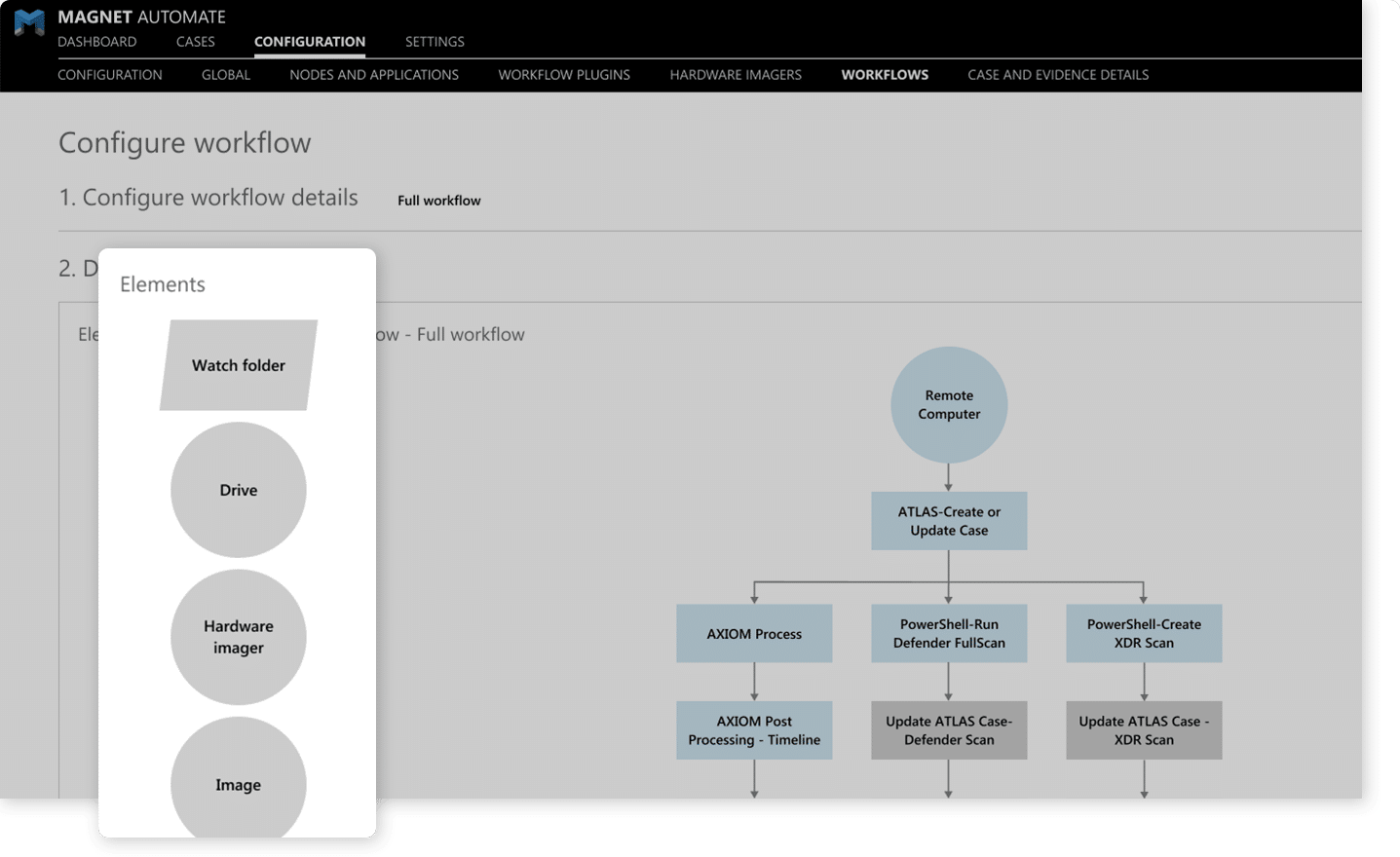This screenshot has height=857, width=1400.
Task: Switch to the Global sub-tab
Action: pos(226,75)
